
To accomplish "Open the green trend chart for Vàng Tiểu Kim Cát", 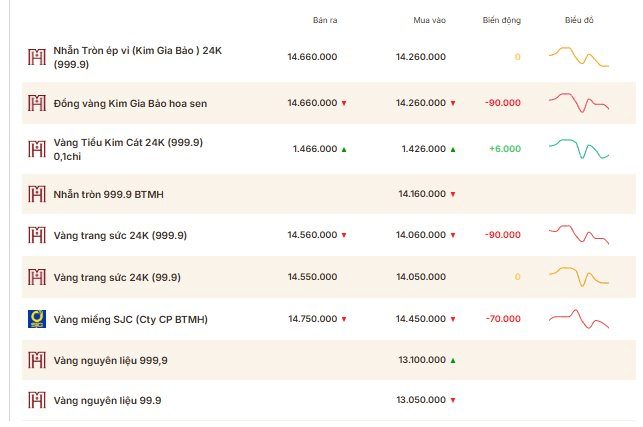I will coord(579,149).
